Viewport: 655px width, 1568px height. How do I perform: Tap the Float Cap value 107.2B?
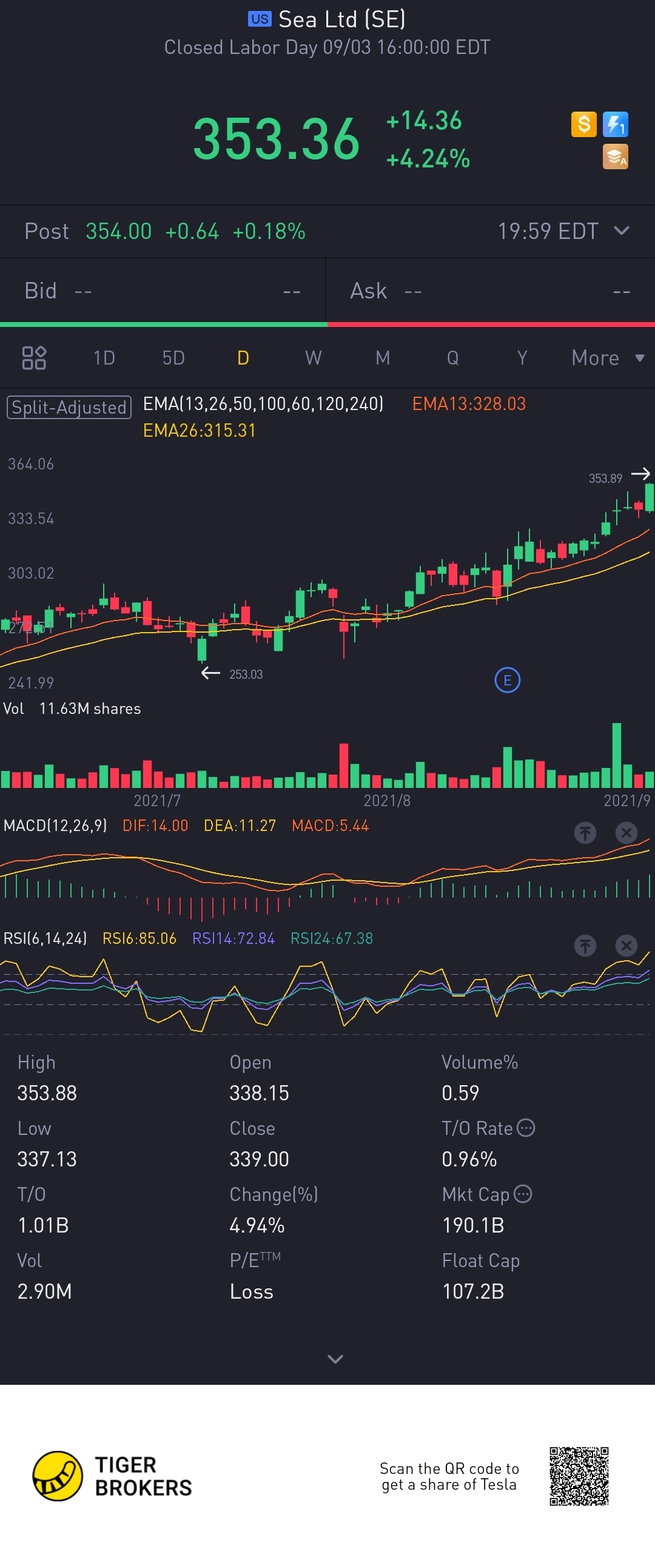click(473, 1291)
